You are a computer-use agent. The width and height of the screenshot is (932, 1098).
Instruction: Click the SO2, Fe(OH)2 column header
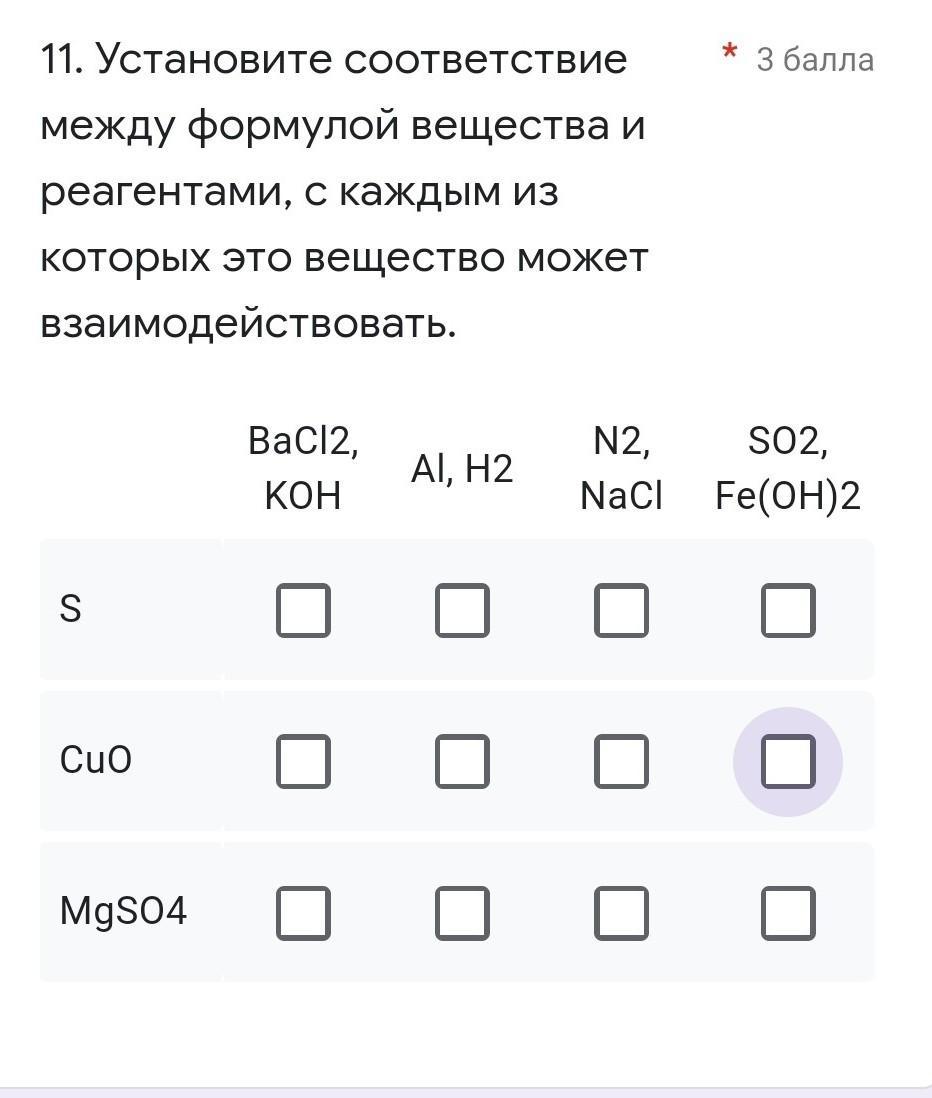click(x=788, y=468)
